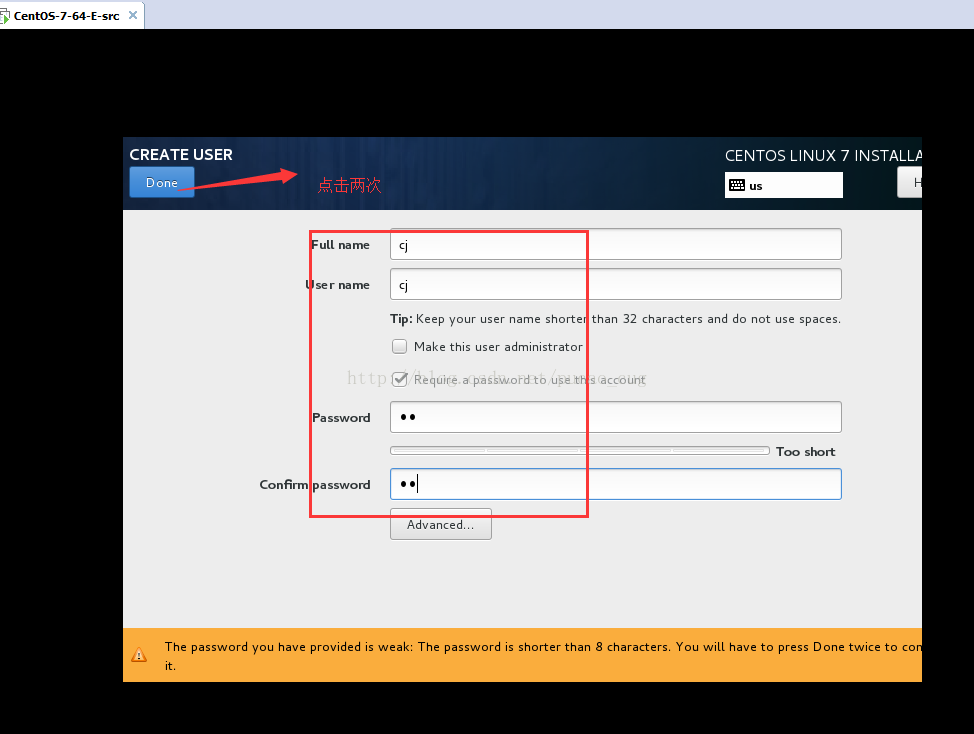Click the weak password warning message

pyautogui.click(x=542, y=656)
